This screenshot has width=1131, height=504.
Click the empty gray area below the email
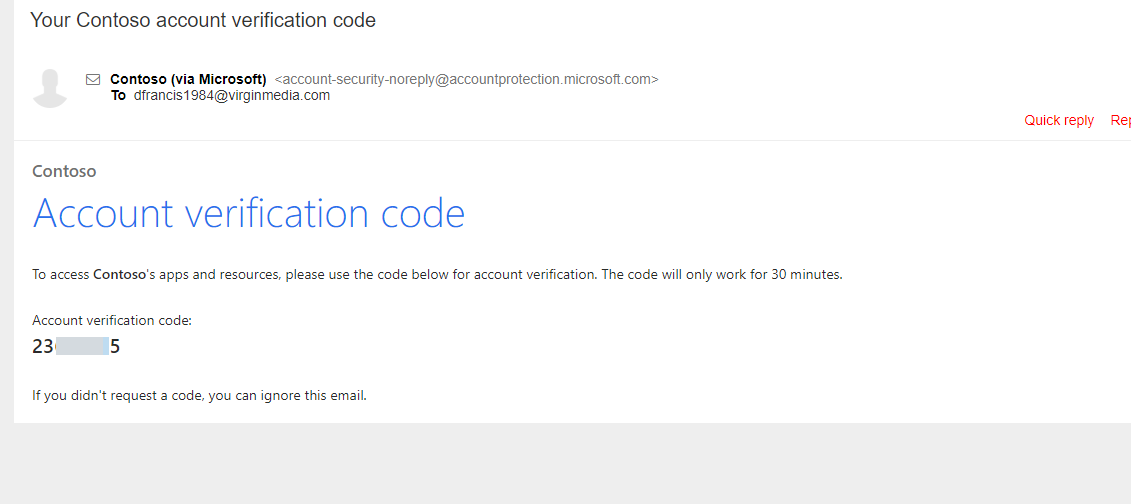566,464
